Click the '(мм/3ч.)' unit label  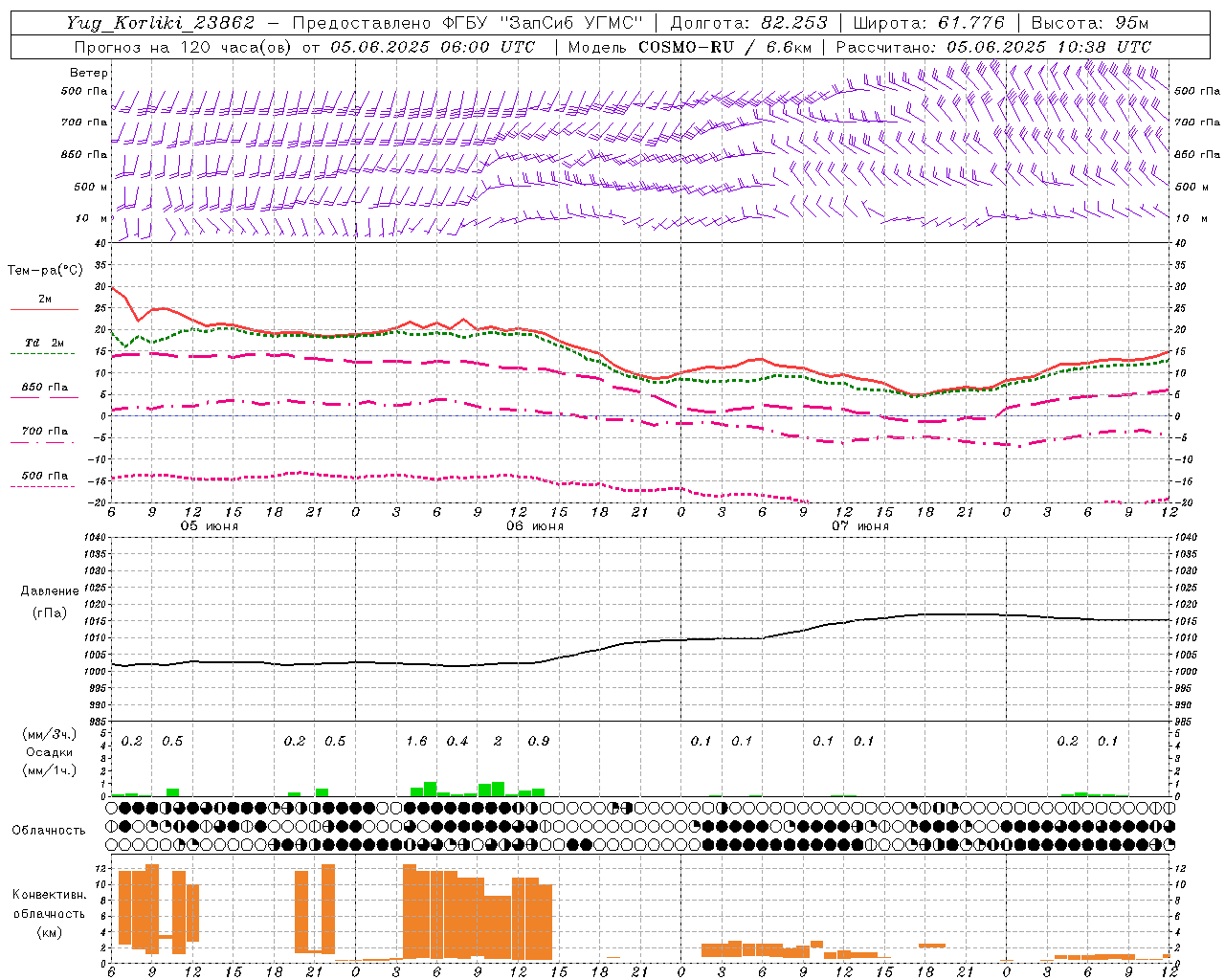tap(49, 735)
